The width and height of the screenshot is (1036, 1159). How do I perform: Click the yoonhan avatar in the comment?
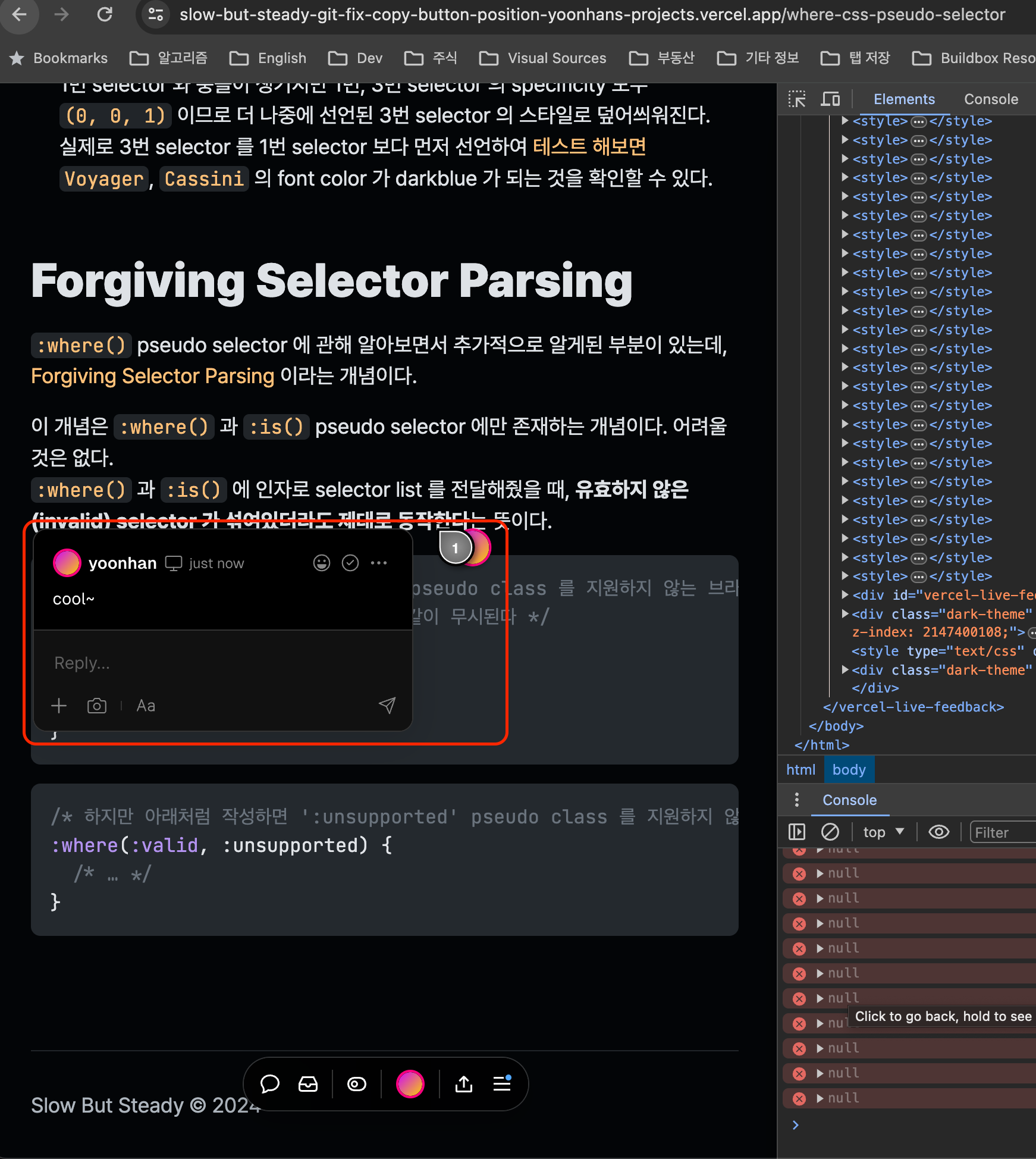(67, 563)
